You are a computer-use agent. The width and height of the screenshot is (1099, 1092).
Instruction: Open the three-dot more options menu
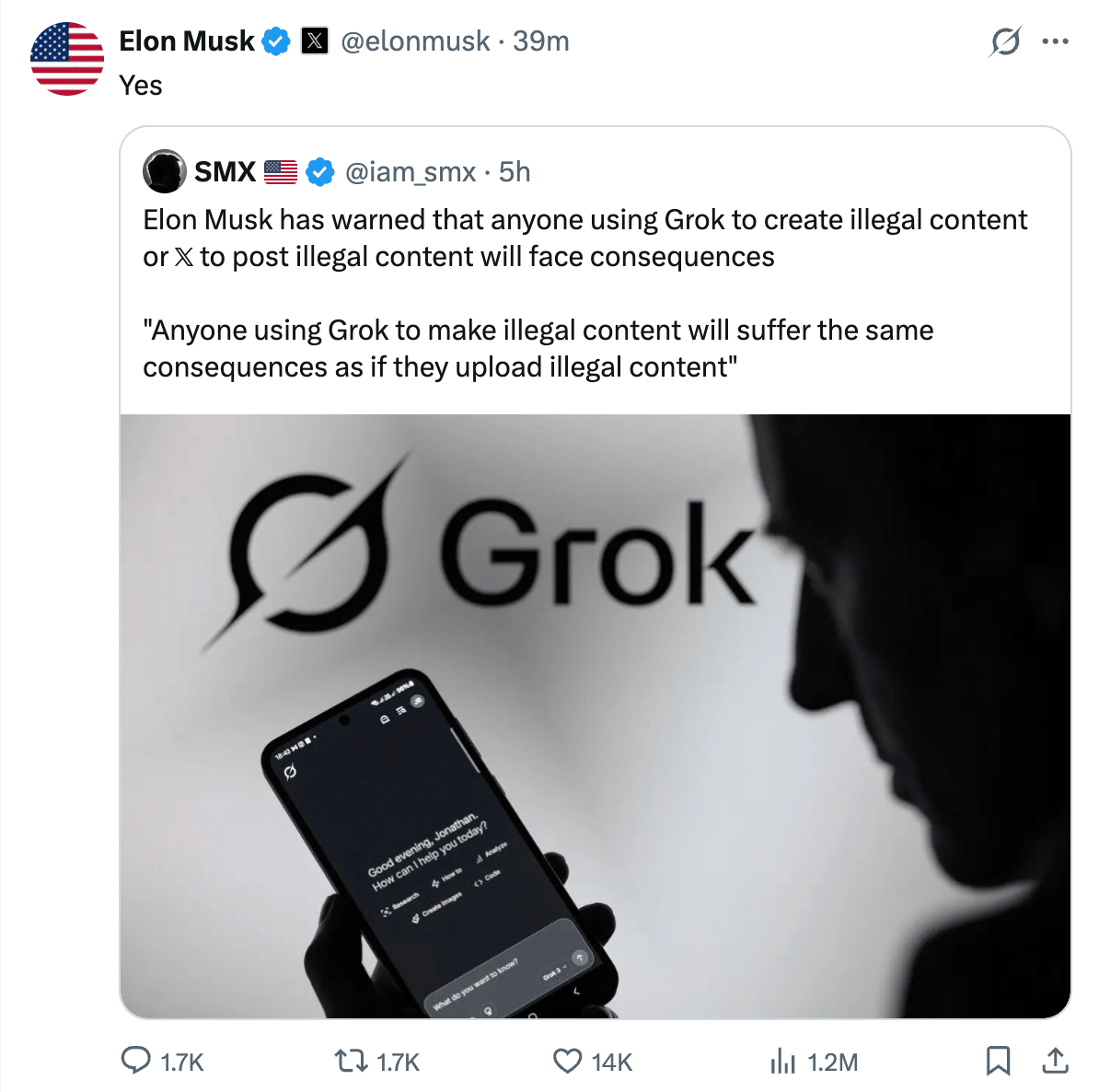point(1055,41)
